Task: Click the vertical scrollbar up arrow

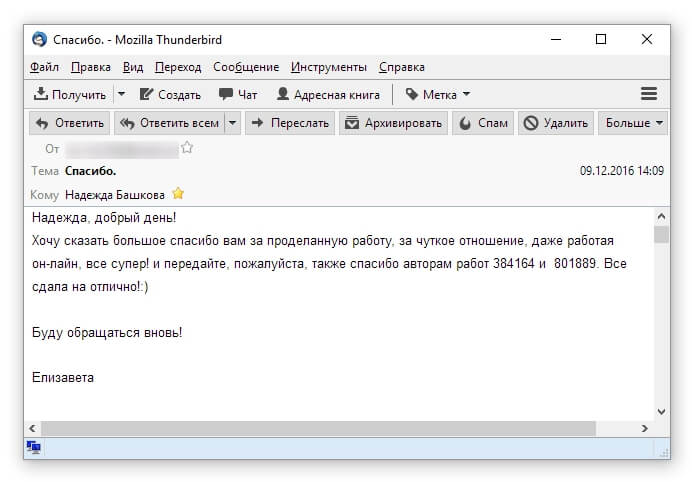Action: (x=661, y=216)
